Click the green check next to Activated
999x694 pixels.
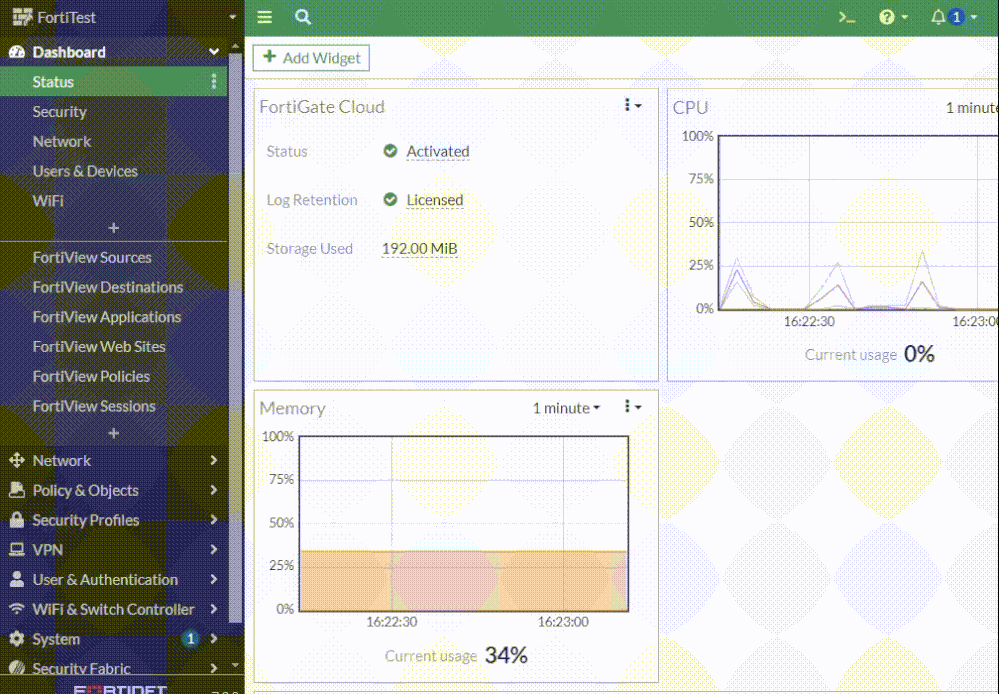click(x=391, y=151)
